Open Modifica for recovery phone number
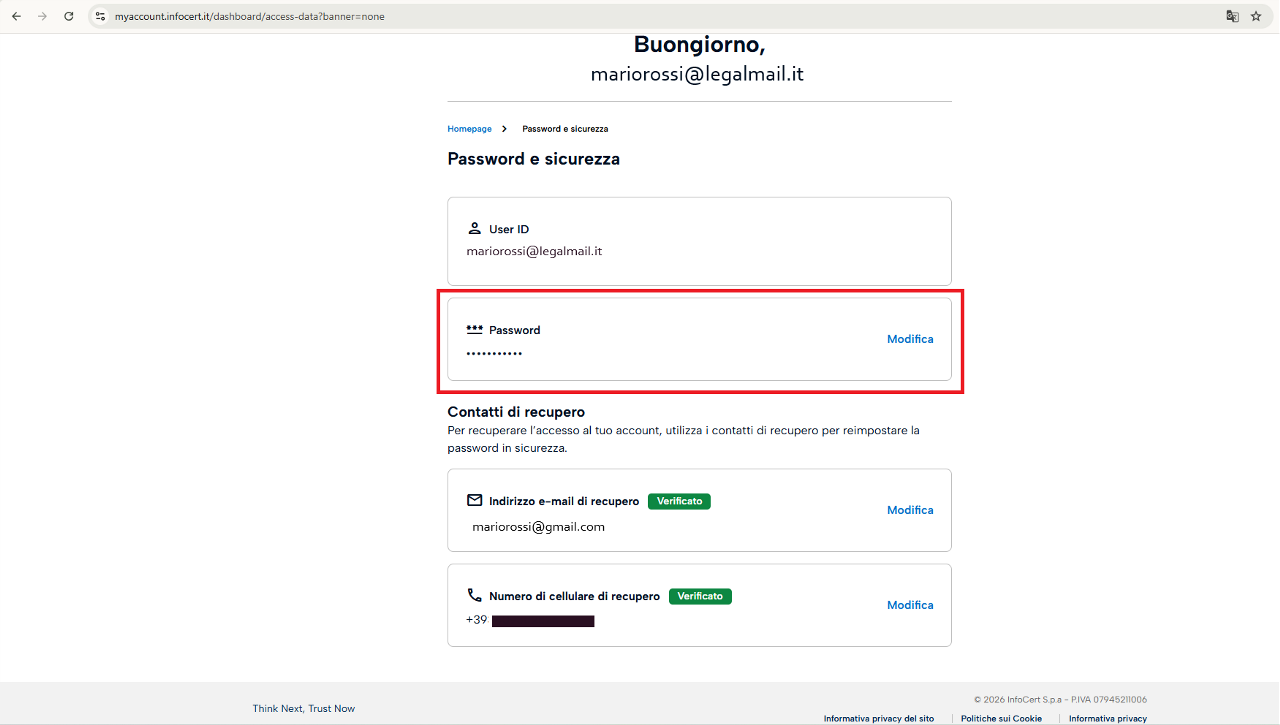Image resolution: width=1280 pixels, height=725 pixels. (x=910, y=605)
